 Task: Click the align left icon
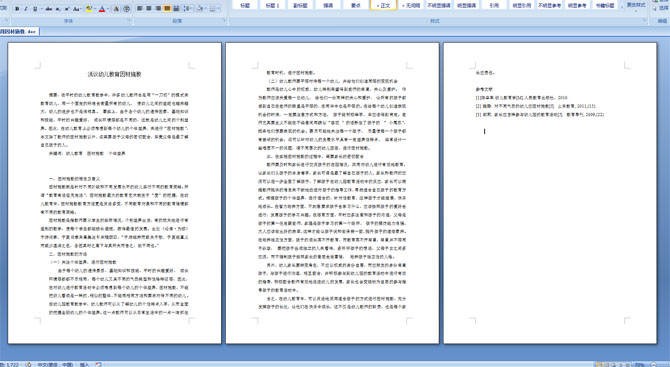(140, 9)
